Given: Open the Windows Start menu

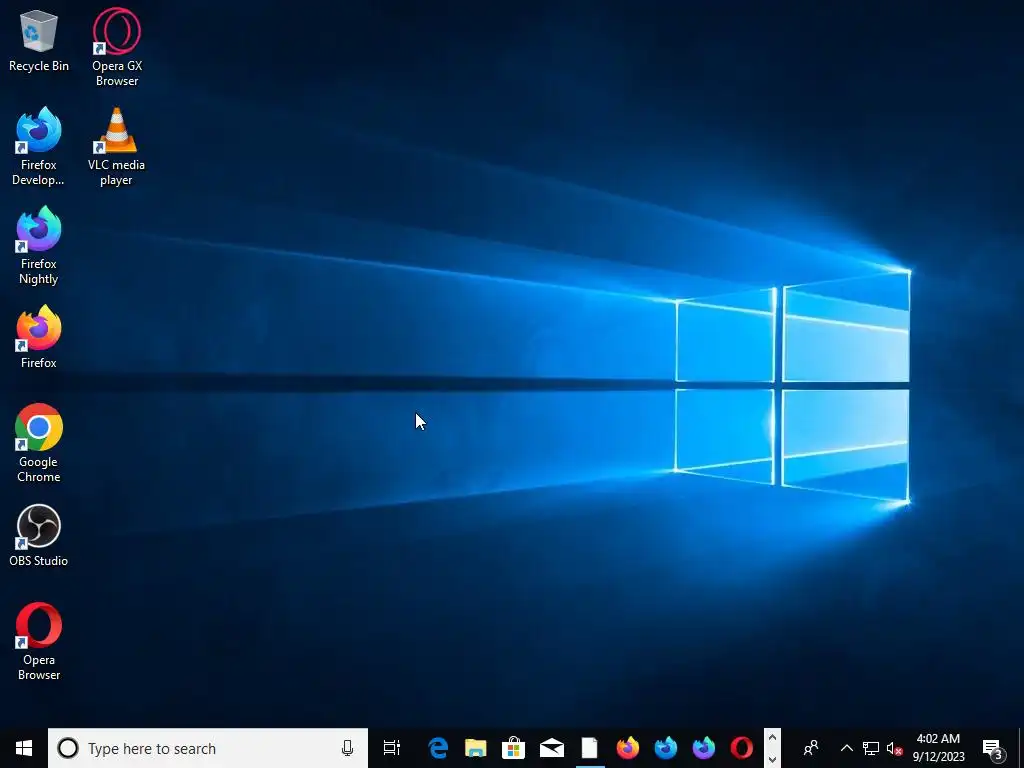Looking at the screenshot, I should click(24, 748).
